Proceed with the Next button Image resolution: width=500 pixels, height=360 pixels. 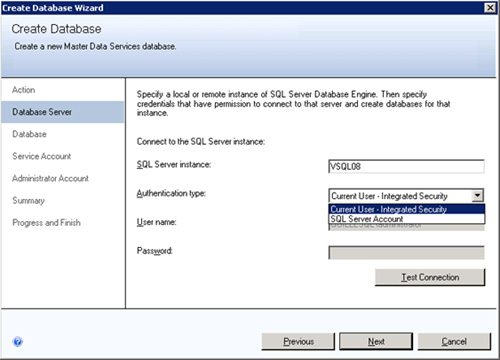[376, 341]
